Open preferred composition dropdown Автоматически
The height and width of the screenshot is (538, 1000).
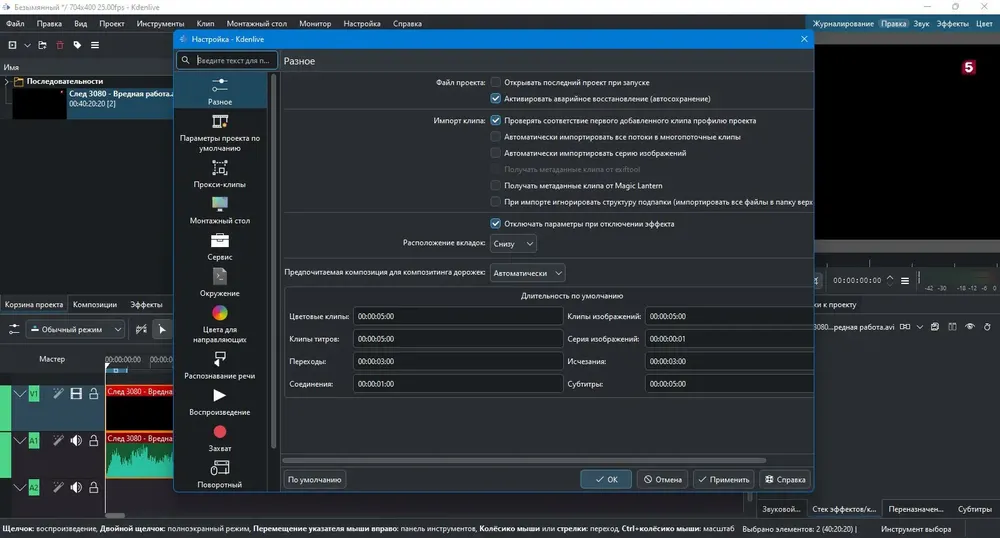527,273
